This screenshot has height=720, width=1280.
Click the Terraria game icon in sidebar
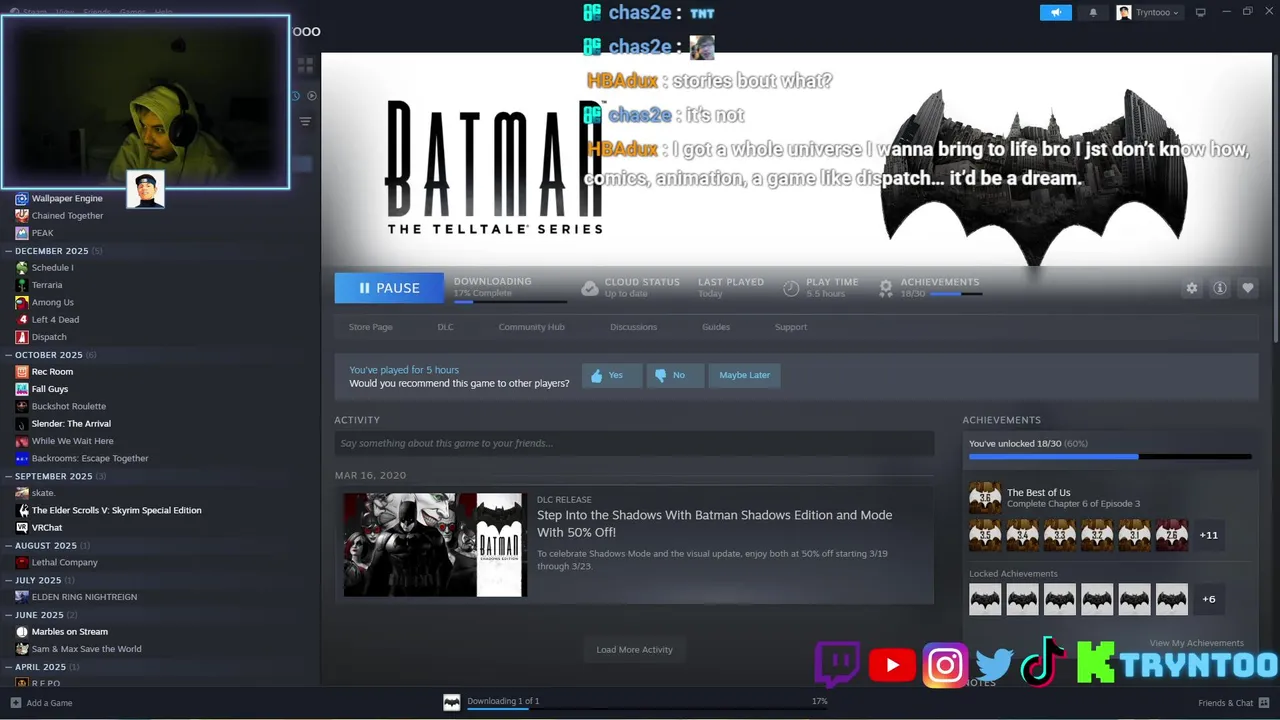[x=22, y=285]
